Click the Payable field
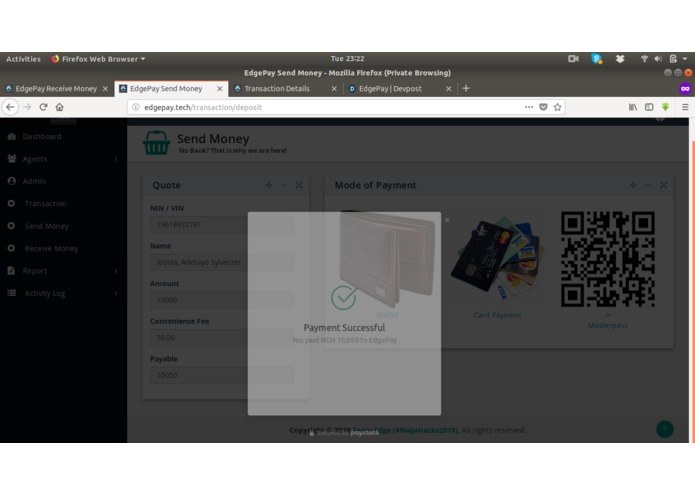This screenshot has height=494, width=695. coord(222,375)
